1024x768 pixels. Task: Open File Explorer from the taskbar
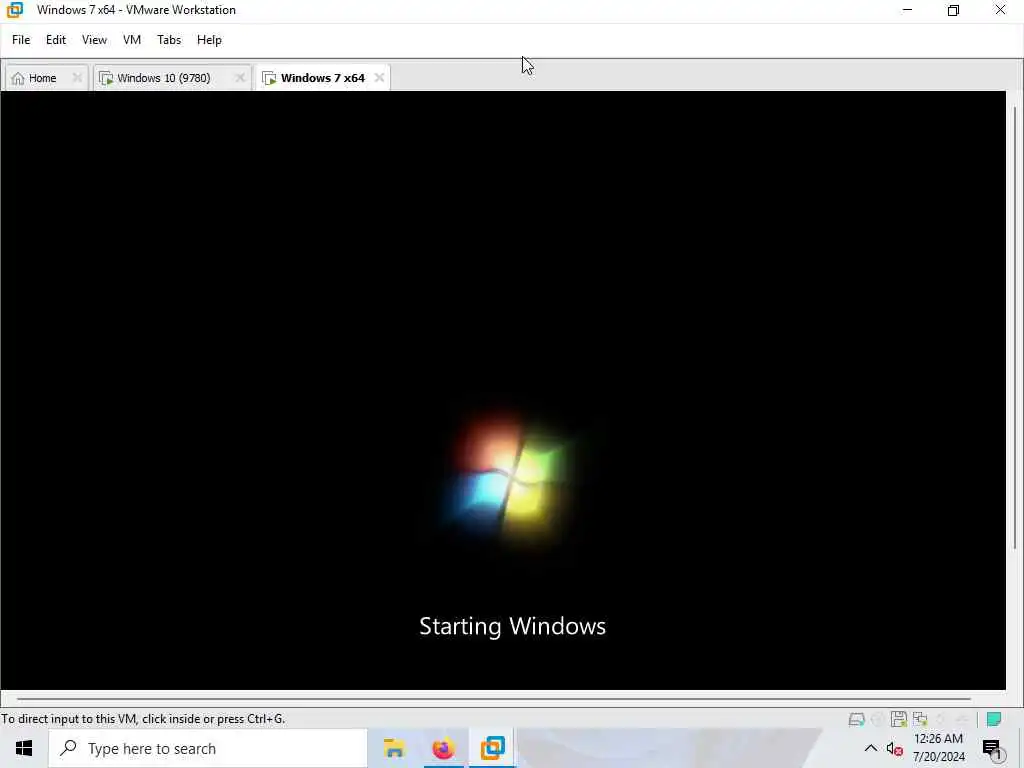tap(394, 748)
